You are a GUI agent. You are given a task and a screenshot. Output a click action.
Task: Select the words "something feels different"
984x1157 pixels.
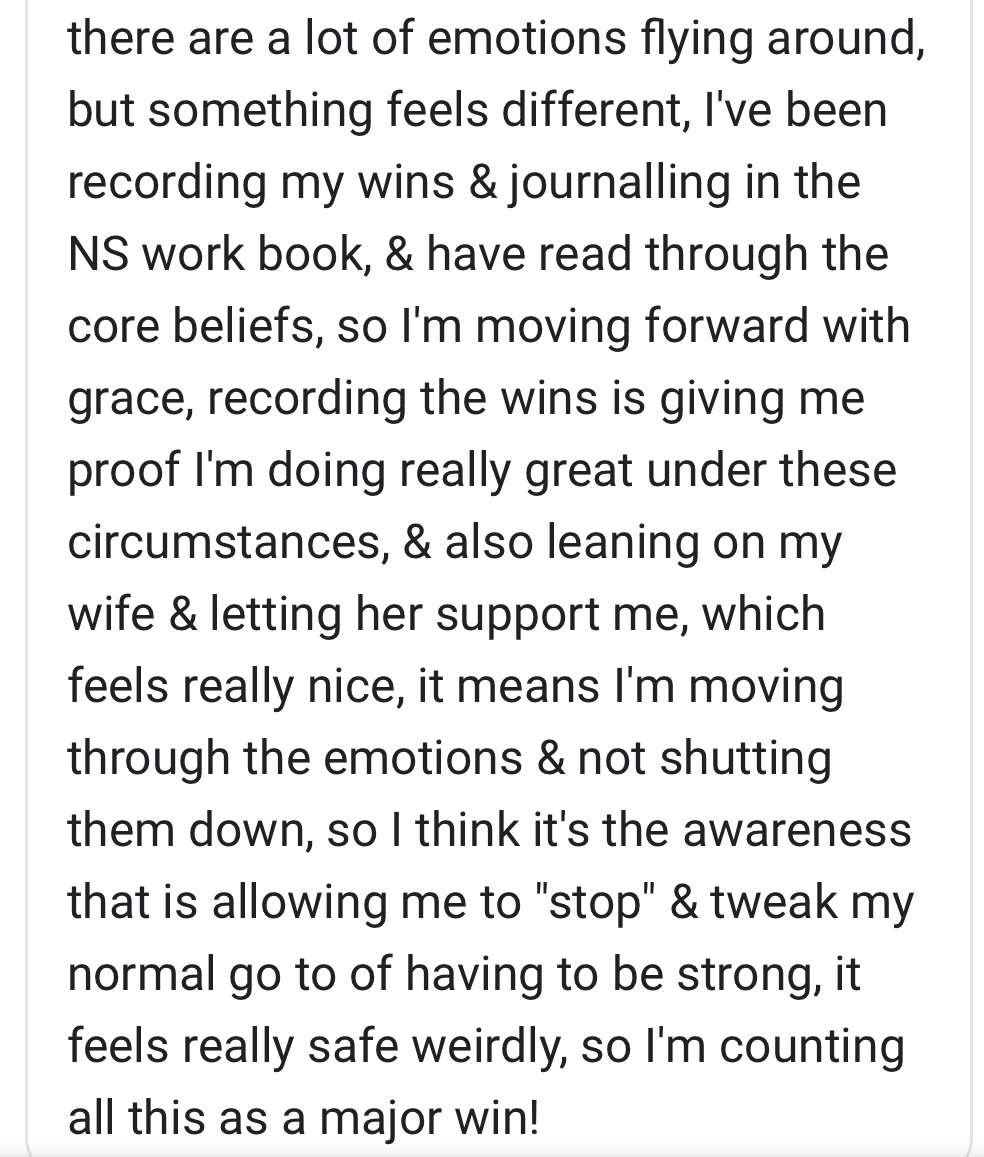417,111
